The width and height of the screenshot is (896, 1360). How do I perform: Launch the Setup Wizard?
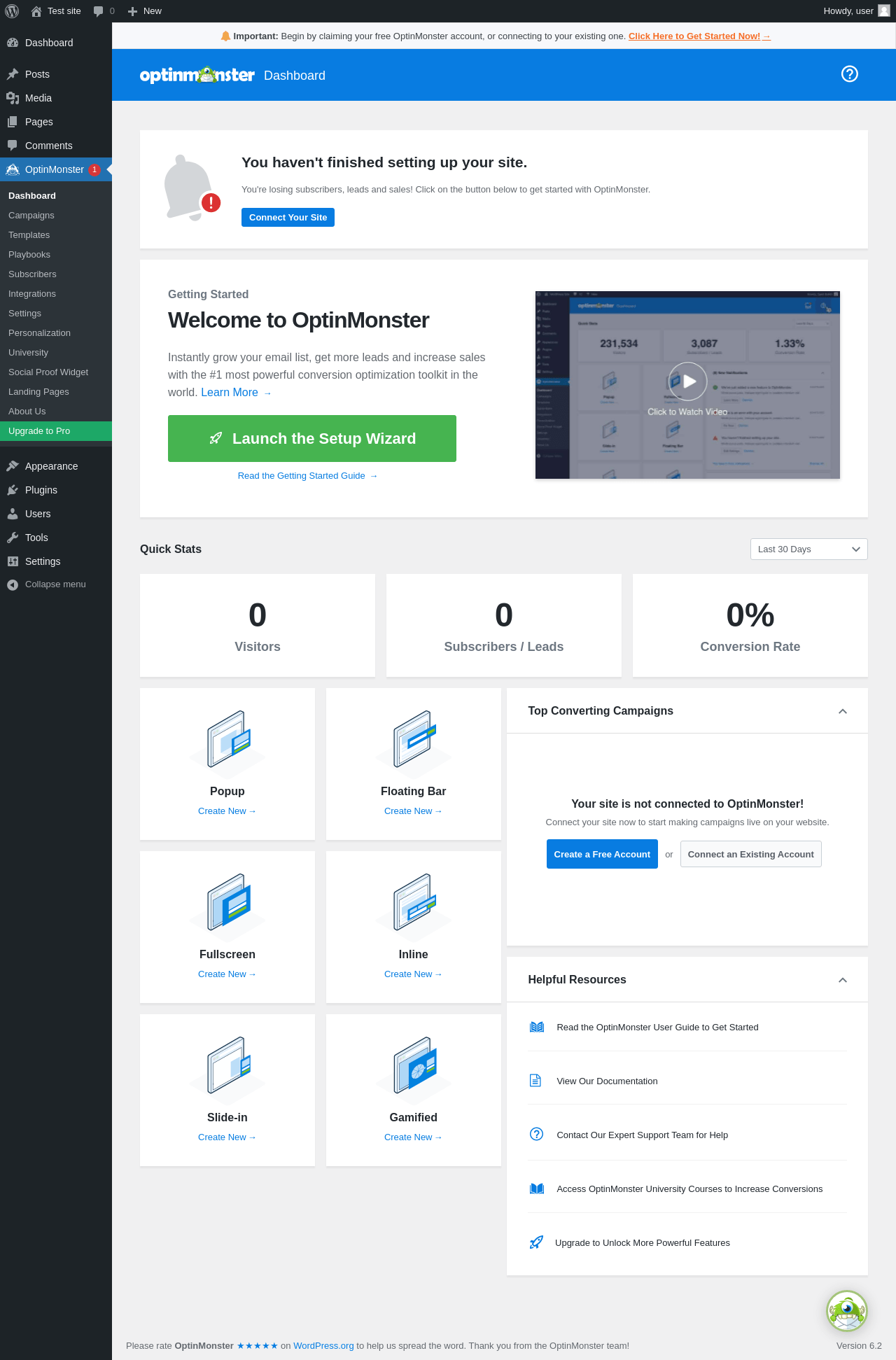coord(312,438)
